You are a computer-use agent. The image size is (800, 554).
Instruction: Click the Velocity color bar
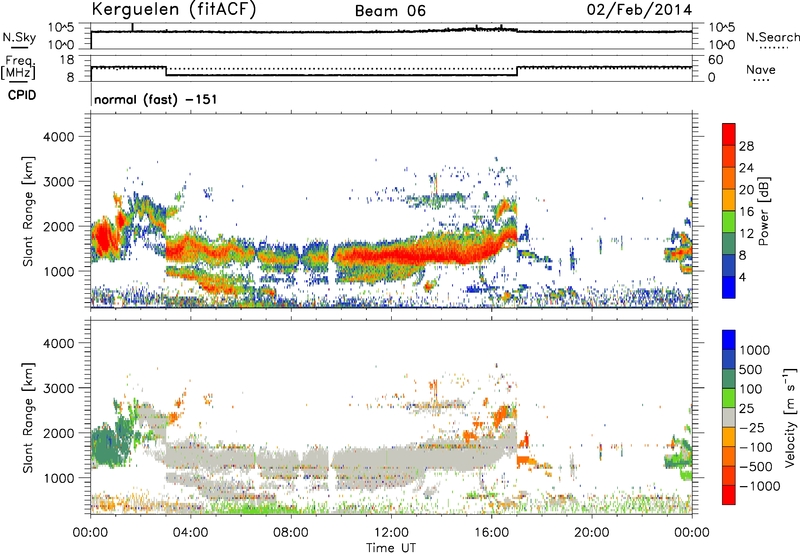[x=729, y=417]
